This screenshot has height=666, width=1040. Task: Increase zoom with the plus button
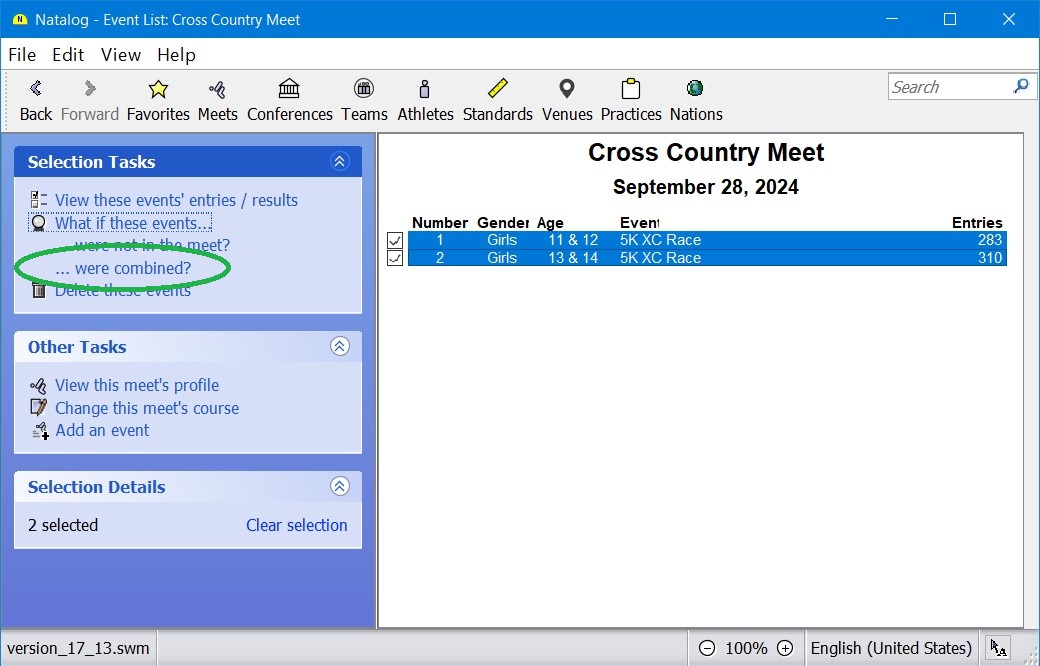click(x=785, y=648)
